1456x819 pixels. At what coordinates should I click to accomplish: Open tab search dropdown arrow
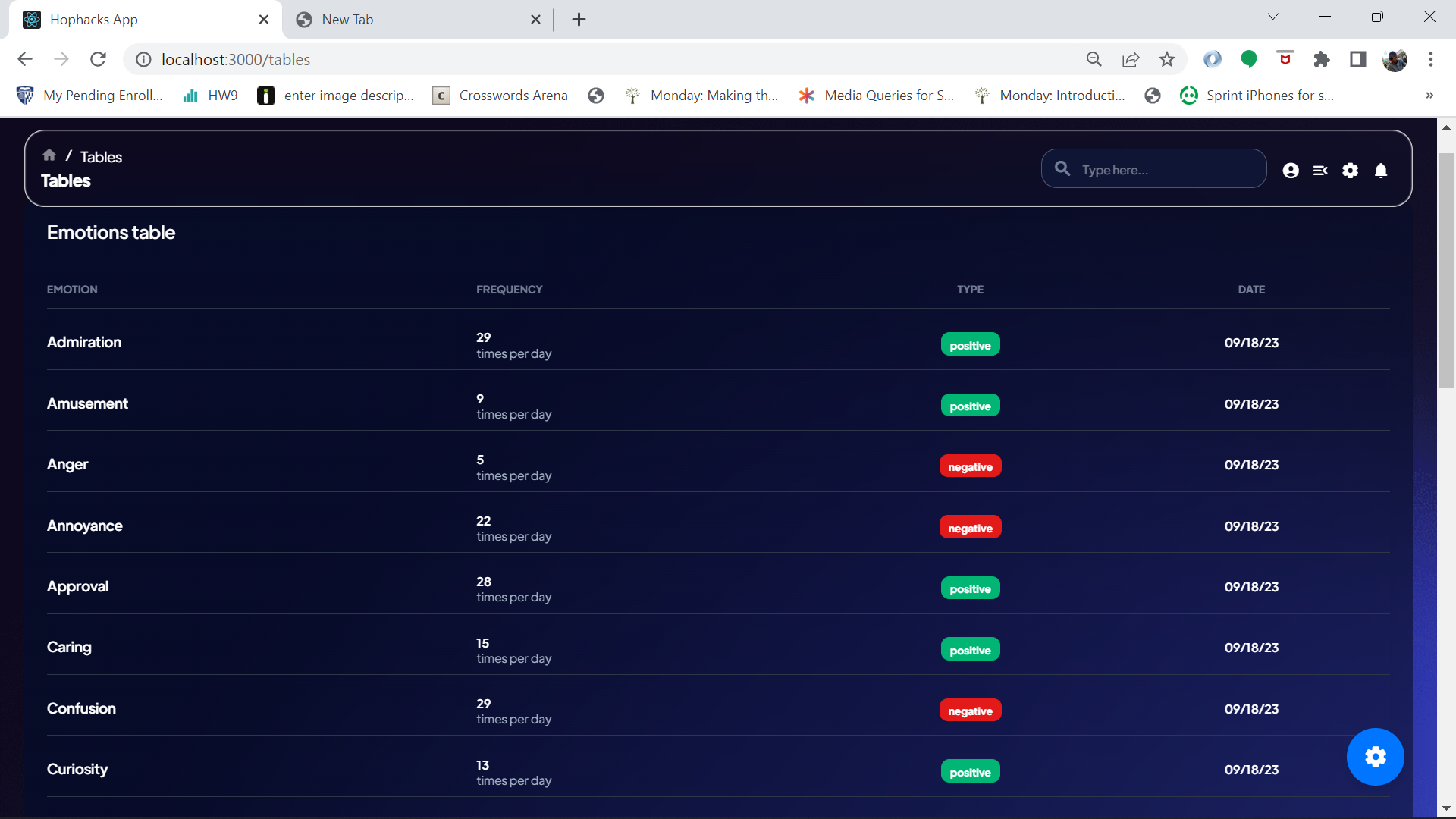[1273, 17]
